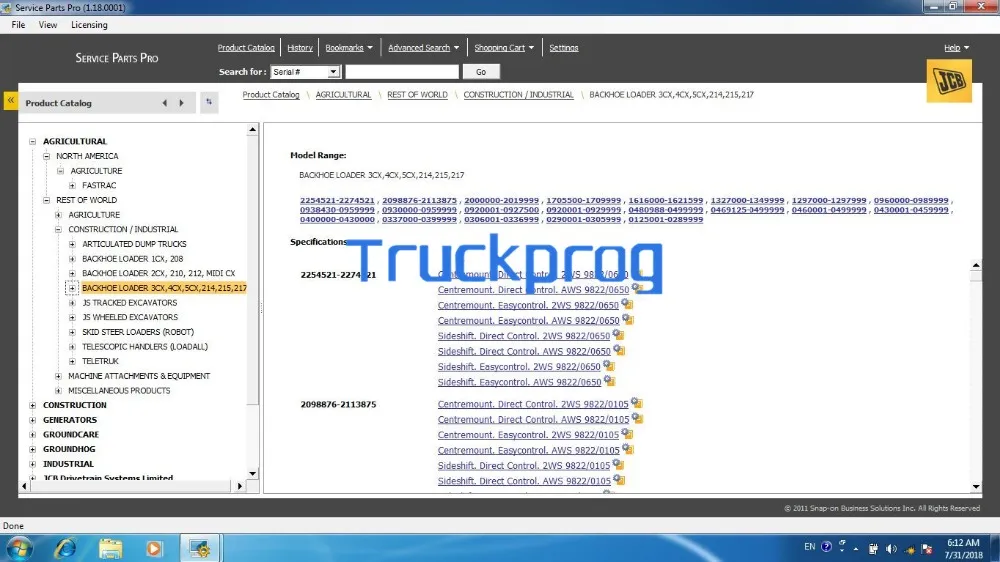Go forward with the Product Catalog right arrow
The width and height of the screenshot is (1000, 562).
[181, 103]
